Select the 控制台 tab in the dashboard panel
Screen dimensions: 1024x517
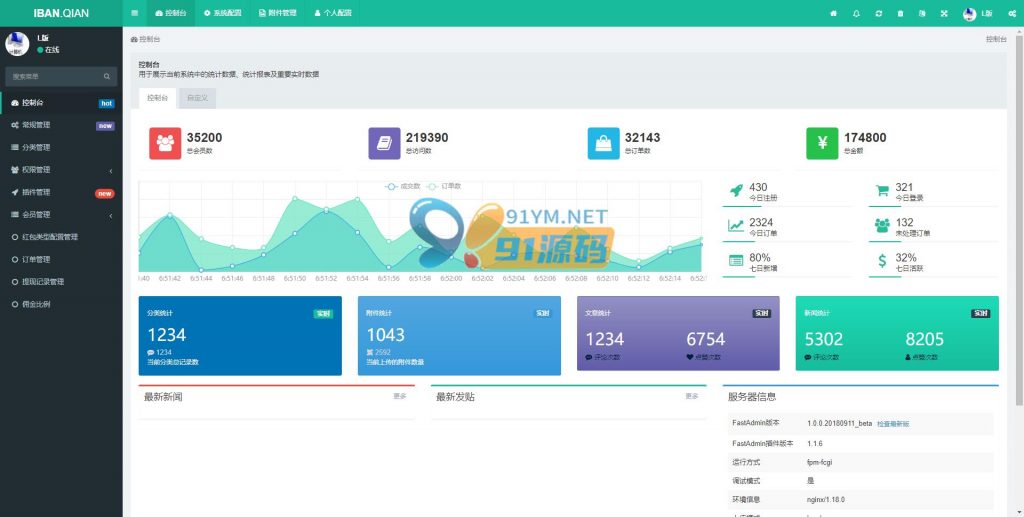tap(157, 98)
